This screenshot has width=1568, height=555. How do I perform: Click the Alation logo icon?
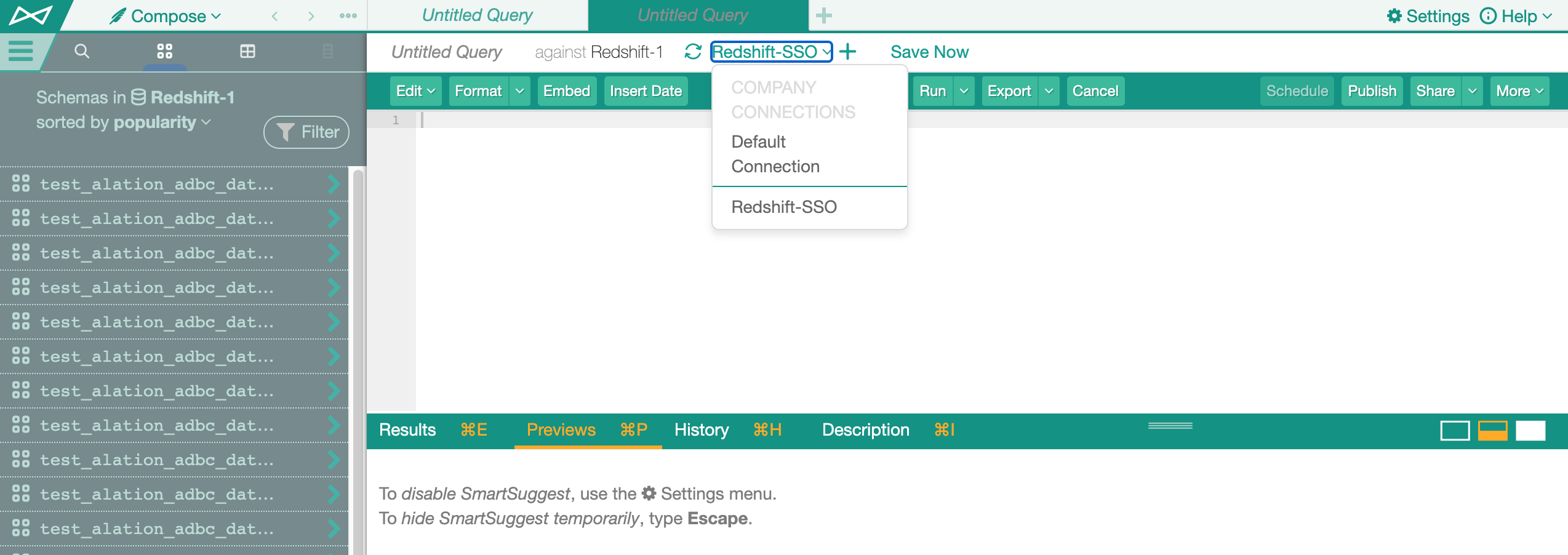[31, 15]
